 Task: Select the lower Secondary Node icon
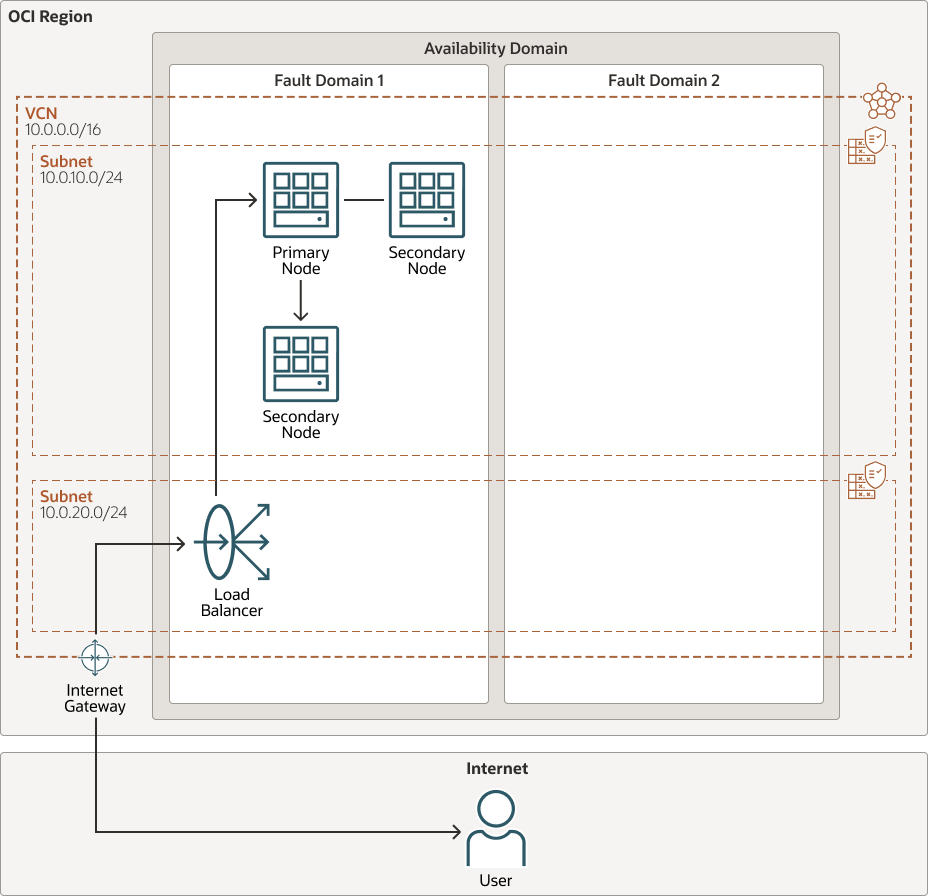[301, 364]
